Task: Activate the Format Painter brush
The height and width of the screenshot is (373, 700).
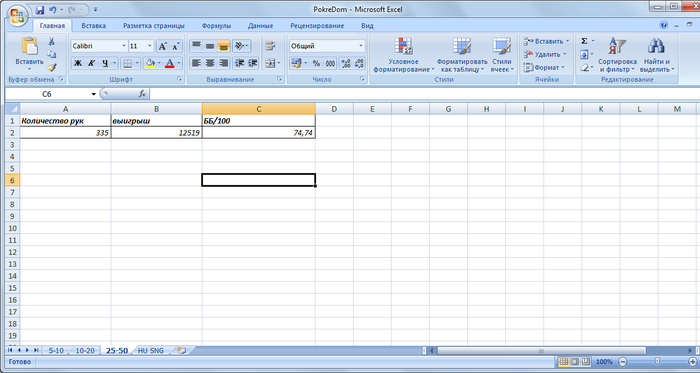Action: (x=52, y=68)
